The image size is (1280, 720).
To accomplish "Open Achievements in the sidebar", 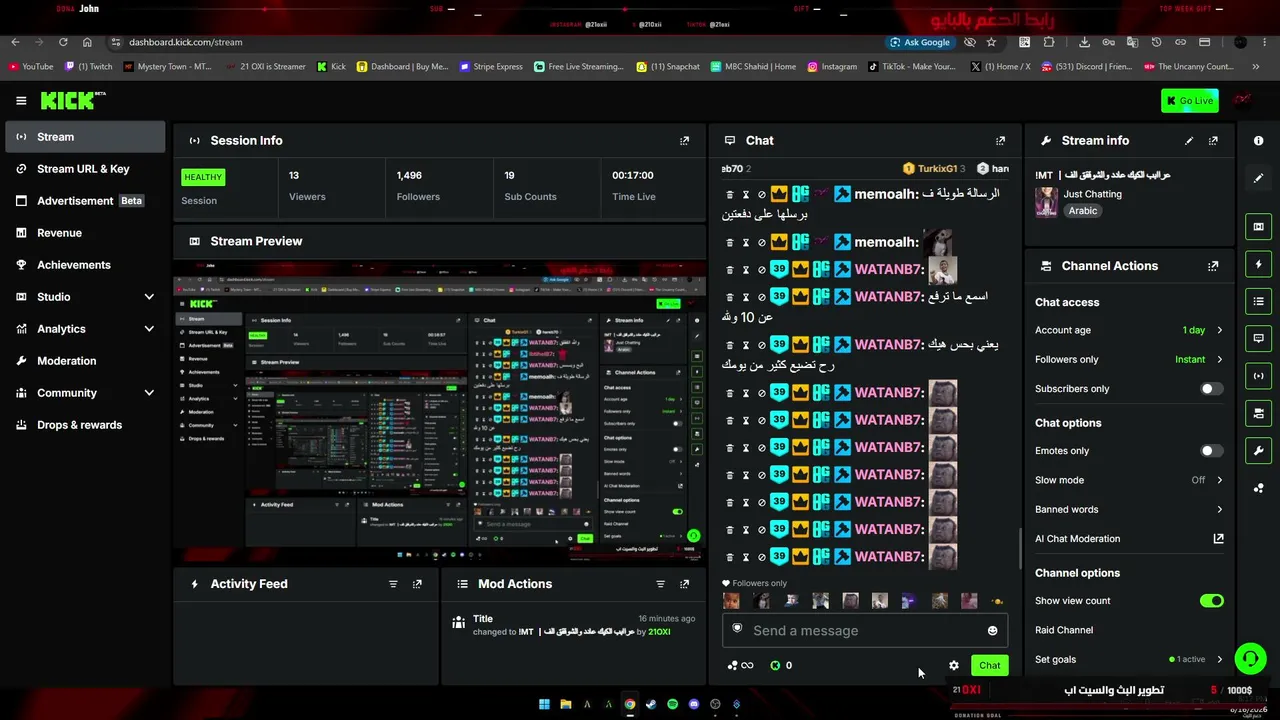I will (x=84, y=265).
